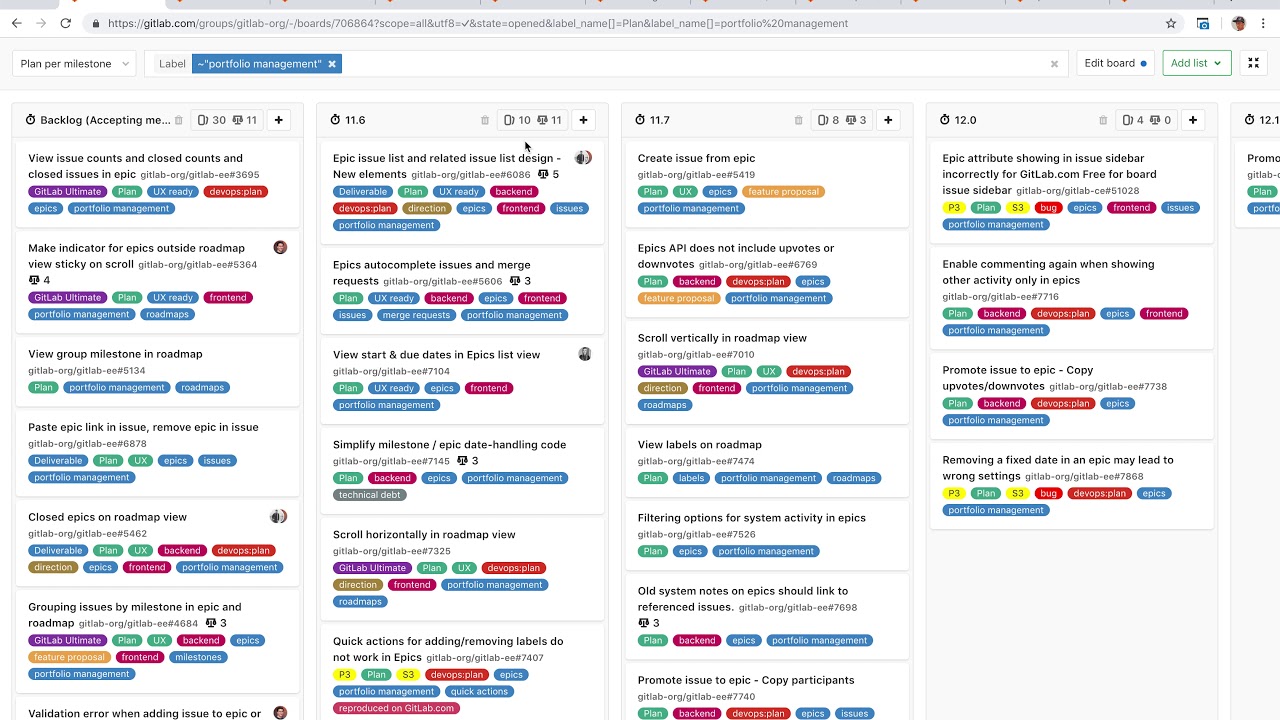This screenshot has width=1280, height=720.
Task: Reload the page with the refresh icon
Action: [66, 23]
